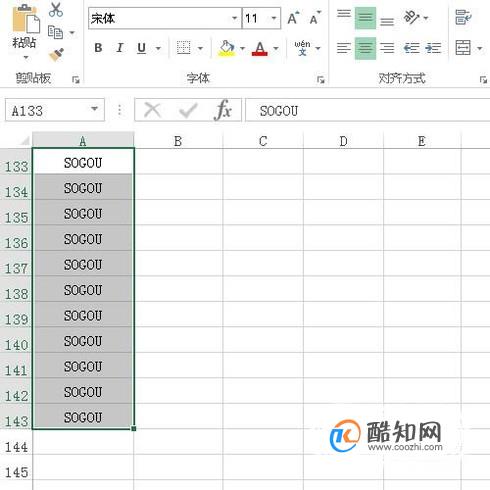
Task: Click the name box showing A133
Action: (x=47, y=110)
